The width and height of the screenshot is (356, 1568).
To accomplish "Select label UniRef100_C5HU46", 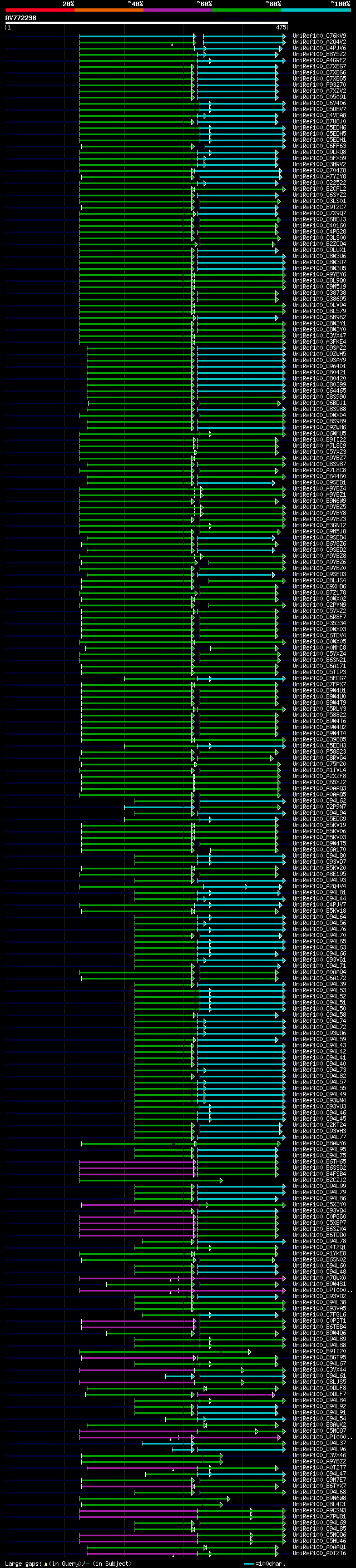I will point(319,1541).
